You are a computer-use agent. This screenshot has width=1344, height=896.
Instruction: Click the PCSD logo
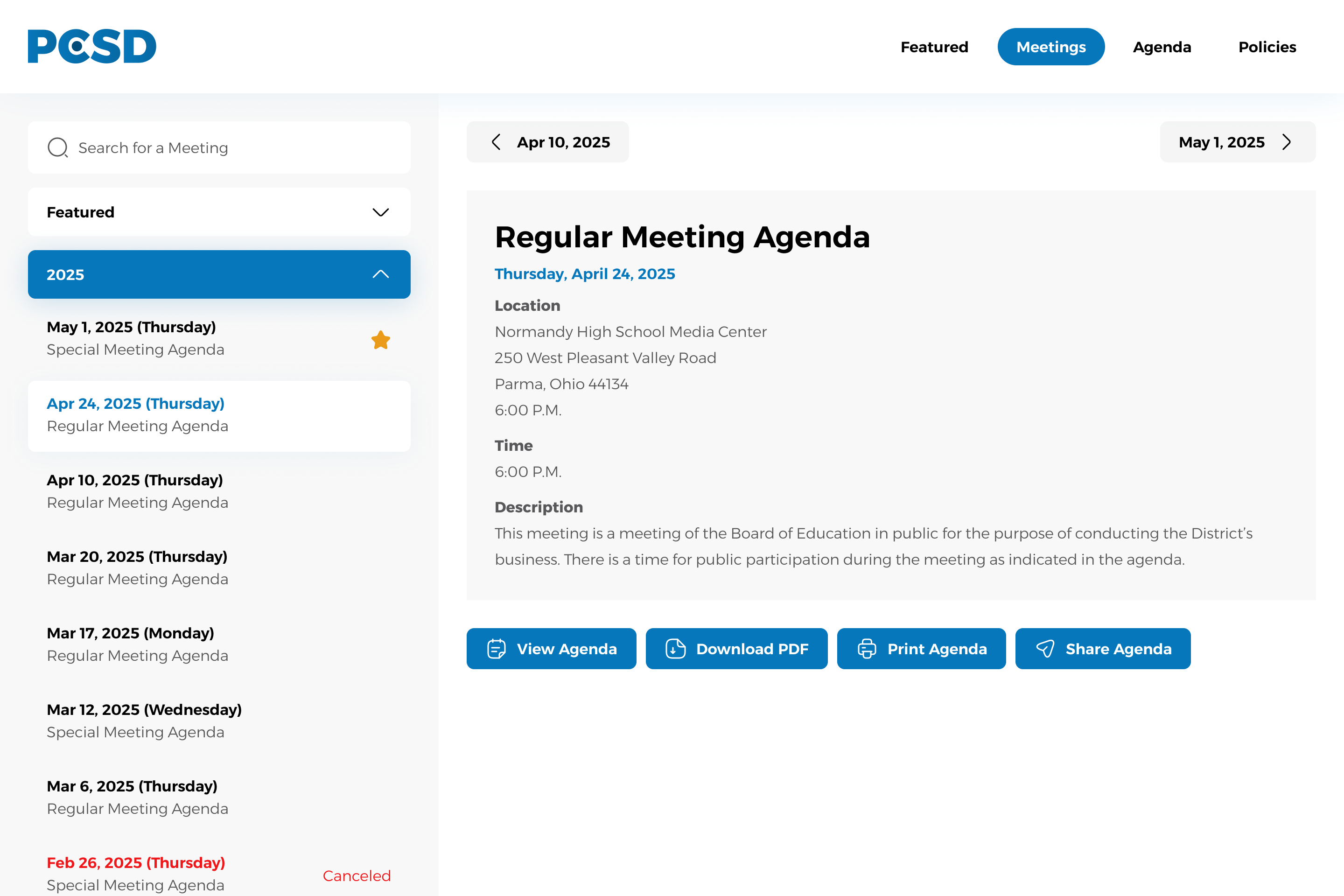click(x=91, y=46)
